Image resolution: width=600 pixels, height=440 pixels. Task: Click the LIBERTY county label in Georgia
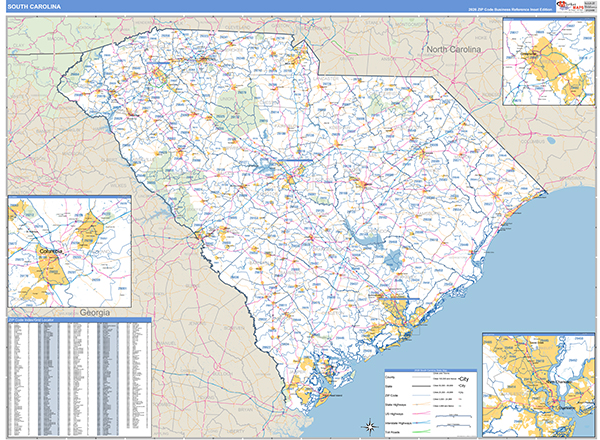(x=235, y=431)
